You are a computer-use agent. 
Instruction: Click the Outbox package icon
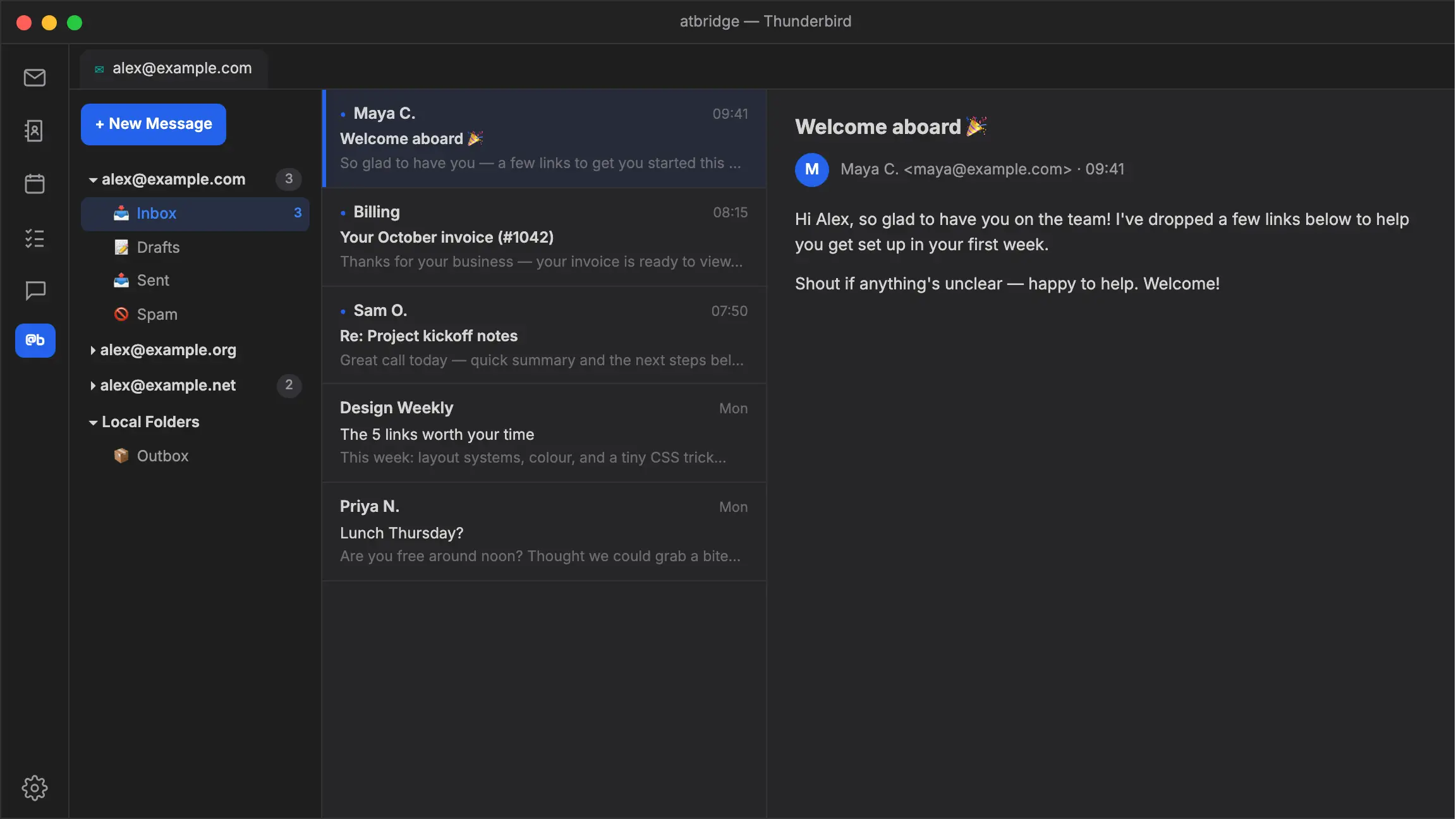click(x=121, y=456)
